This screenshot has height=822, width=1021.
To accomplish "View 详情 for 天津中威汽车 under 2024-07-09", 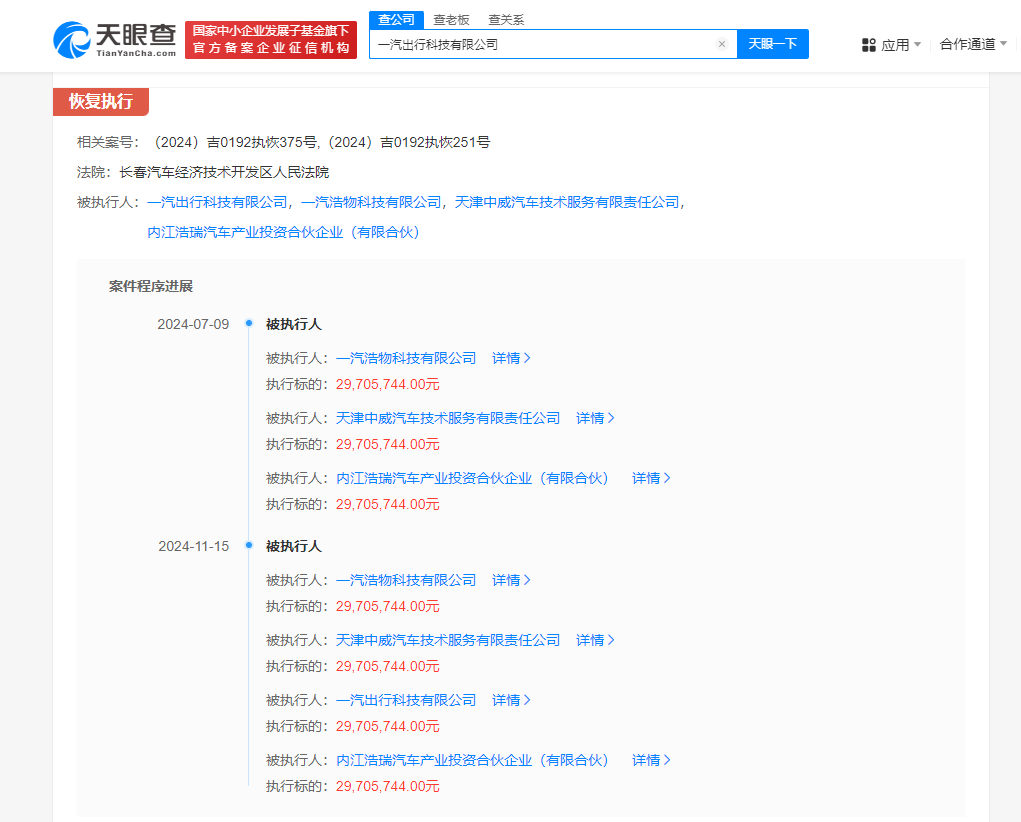I will click(x=595, y=418).
